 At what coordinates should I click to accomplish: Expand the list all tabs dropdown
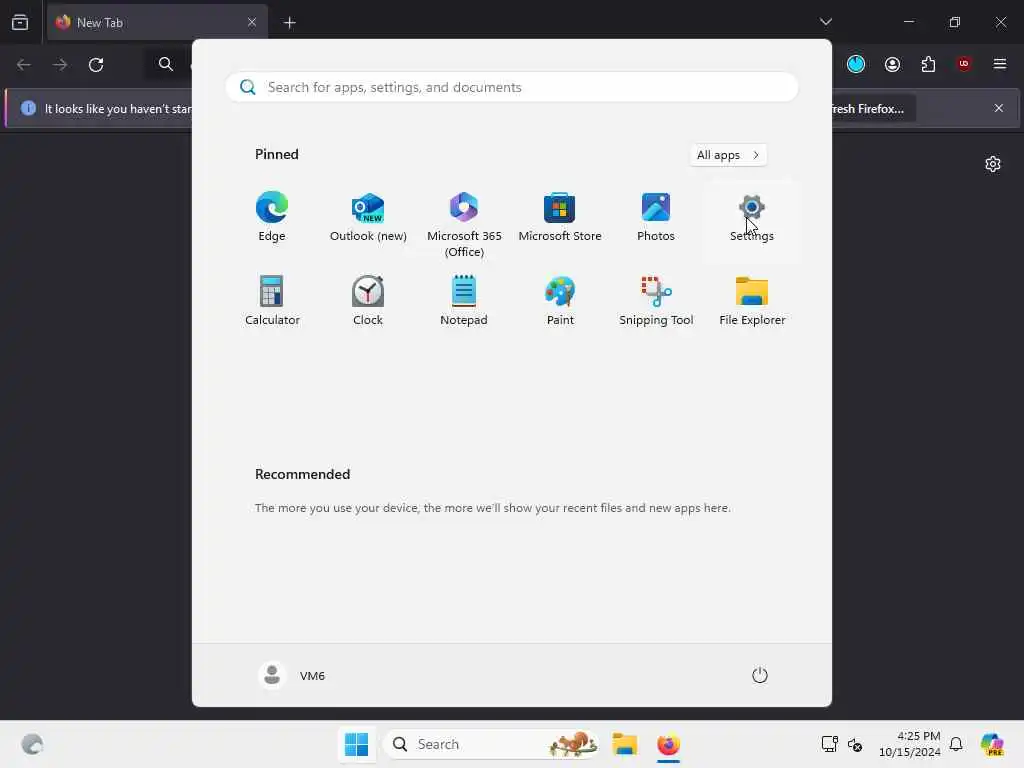coord(826,22)
